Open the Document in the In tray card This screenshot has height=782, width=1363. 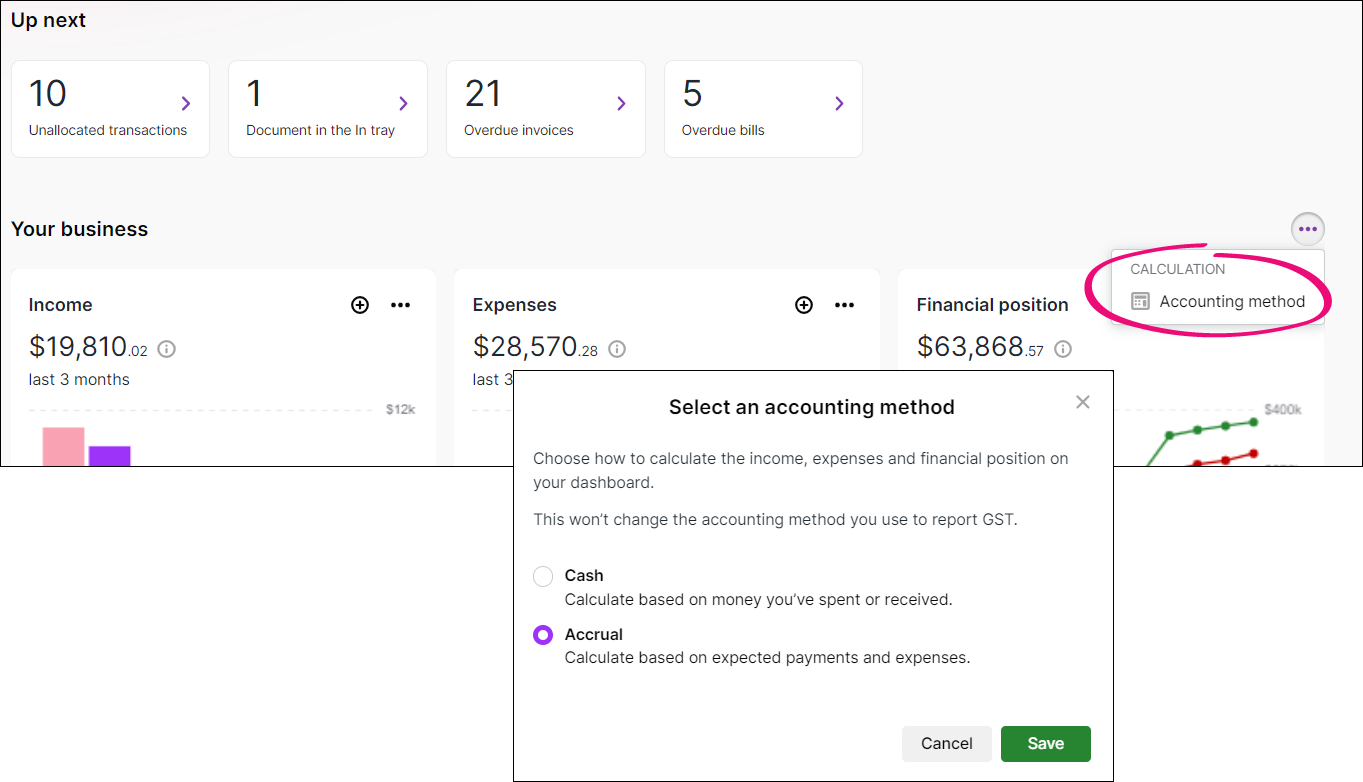327,109
